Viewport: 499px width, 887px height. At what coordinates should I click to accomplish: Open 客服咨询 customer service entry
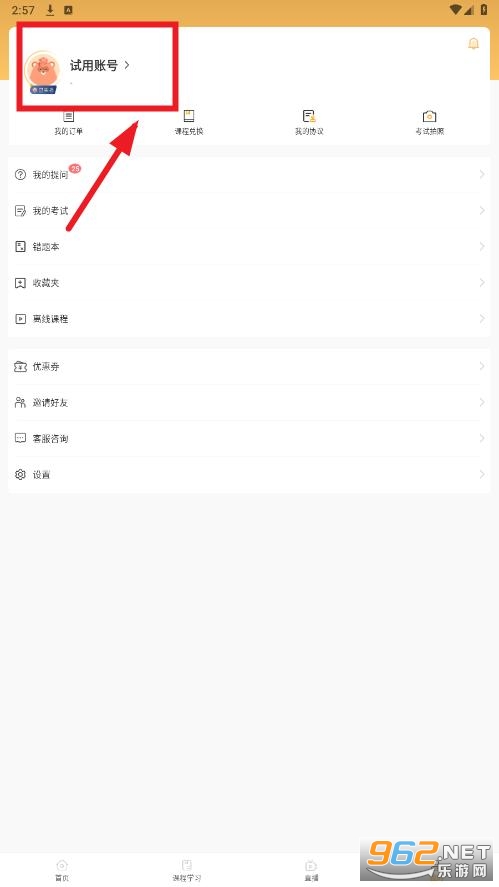(x=249, y=438)
